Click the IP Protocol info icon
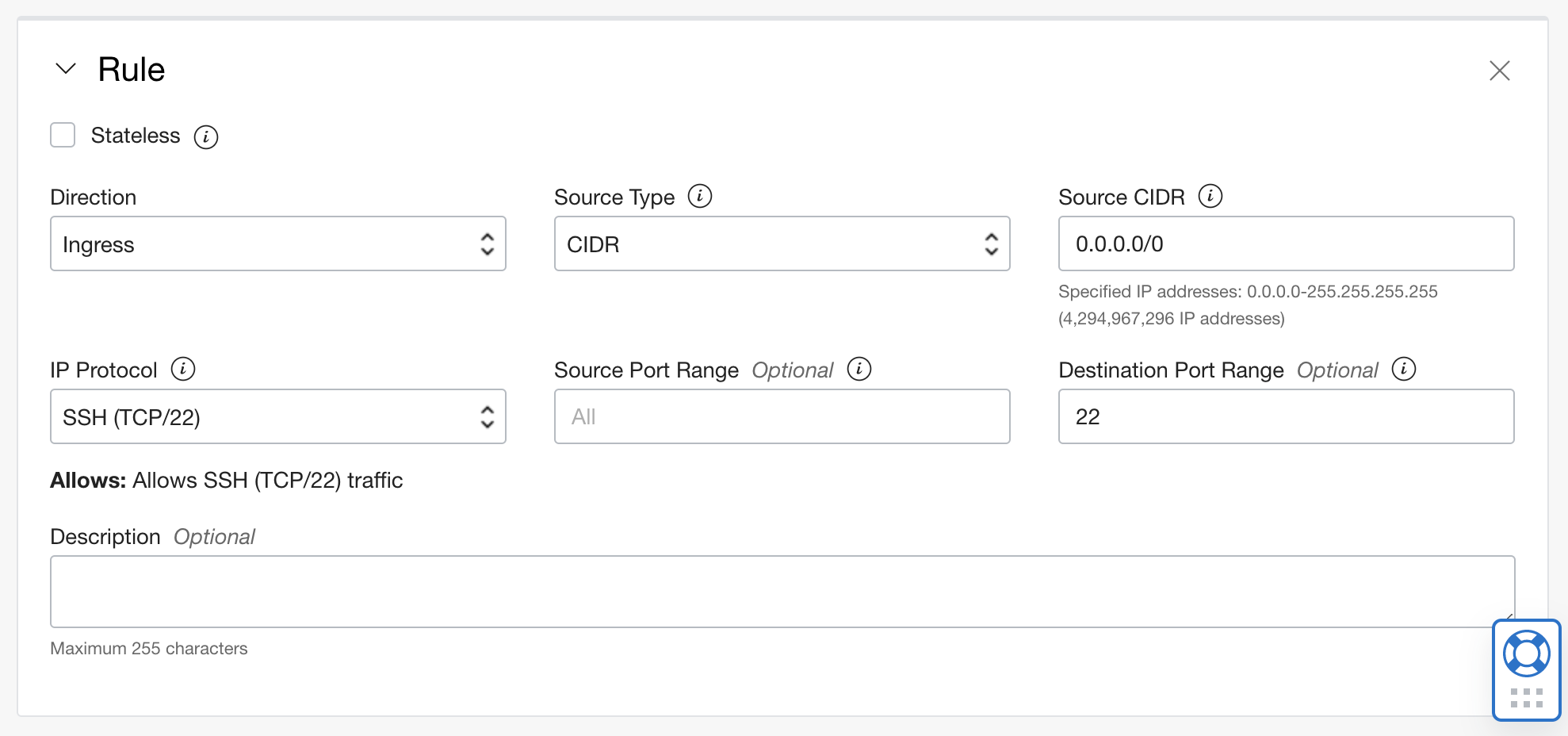 (x=183, y=369)
